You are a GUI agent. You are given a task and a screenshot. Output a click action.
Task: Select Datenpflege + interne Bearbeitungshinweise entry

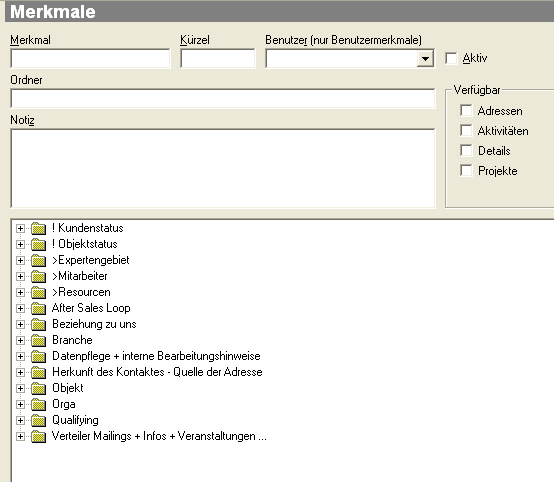[x=156, y=356]
